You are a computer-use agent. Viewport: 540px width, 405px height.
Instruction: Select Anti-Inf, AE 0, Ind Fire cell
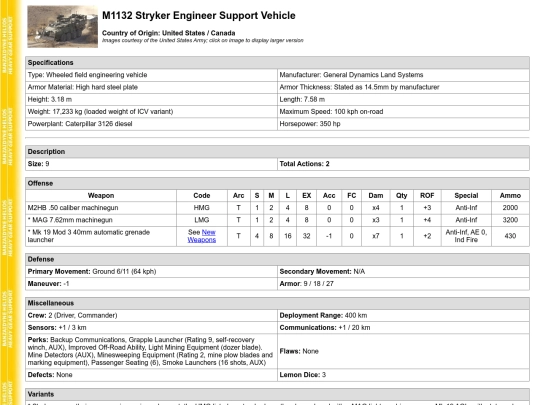pyautogui.click(x=466, y=236)
